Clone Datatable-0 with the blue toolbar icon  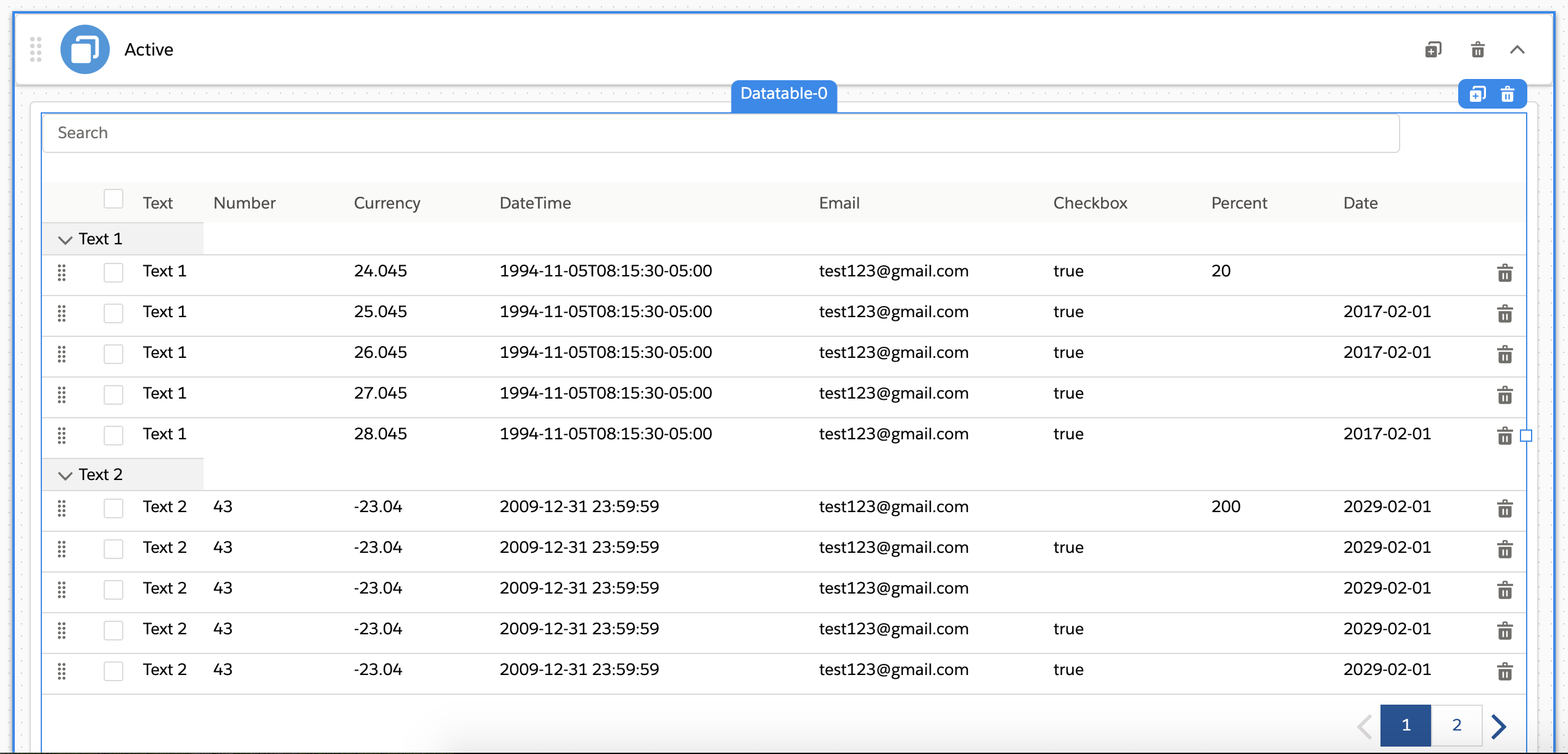[x=1477, y=94]
